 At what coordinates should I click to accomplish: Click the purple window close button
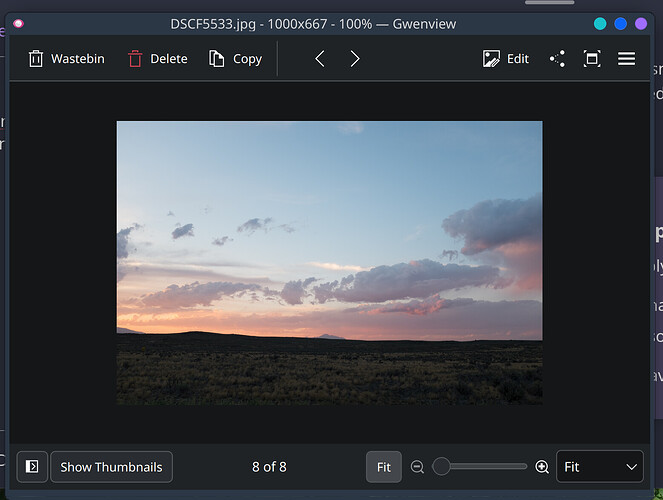tap(641, 24)
